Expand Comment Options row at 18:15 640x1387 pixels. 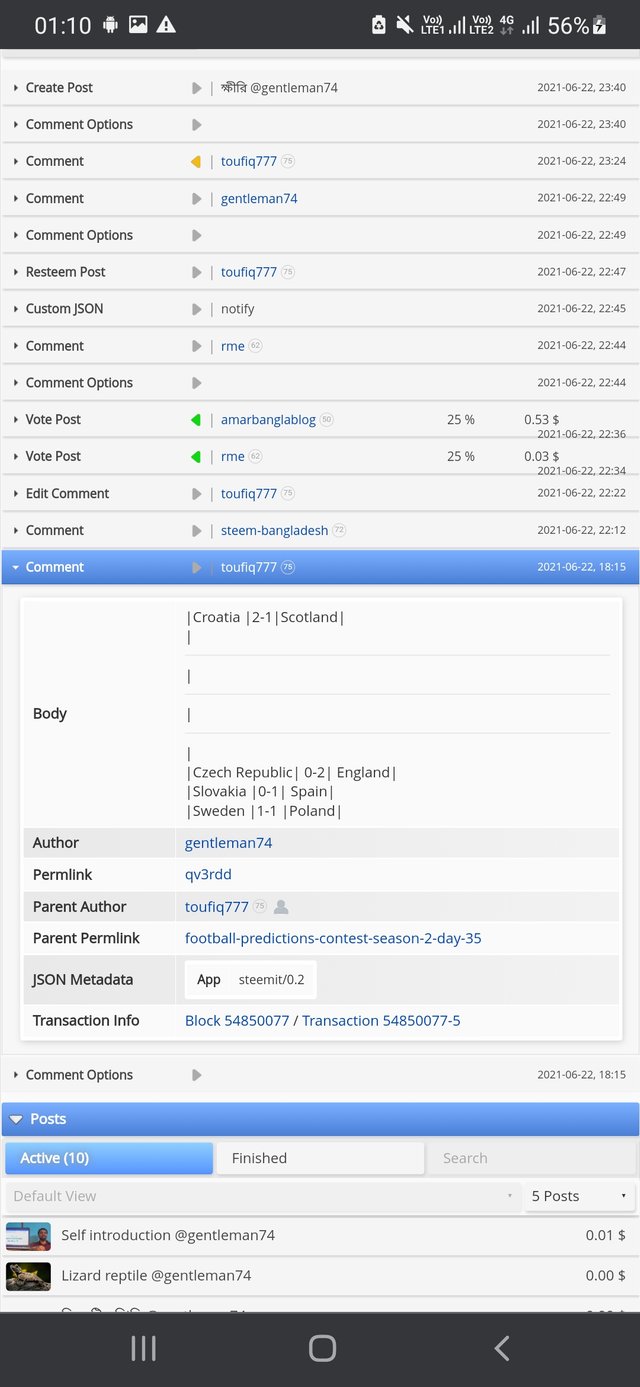(320, 1075)
